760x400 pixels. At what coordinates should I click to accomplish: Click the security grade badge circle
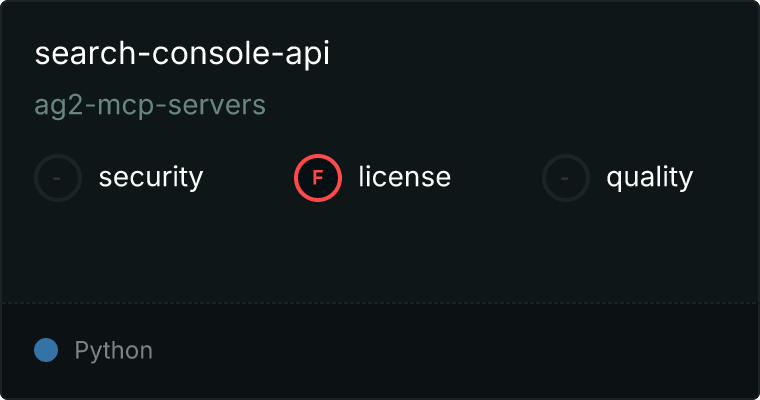pyautogui.click(x=58, y=178)
